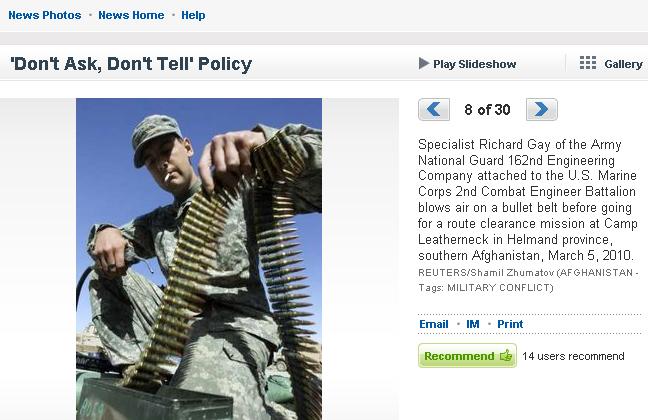Click the '14 users recommend' text
Viewport: 648px width, 420px height.
click(x=573, y=356)
